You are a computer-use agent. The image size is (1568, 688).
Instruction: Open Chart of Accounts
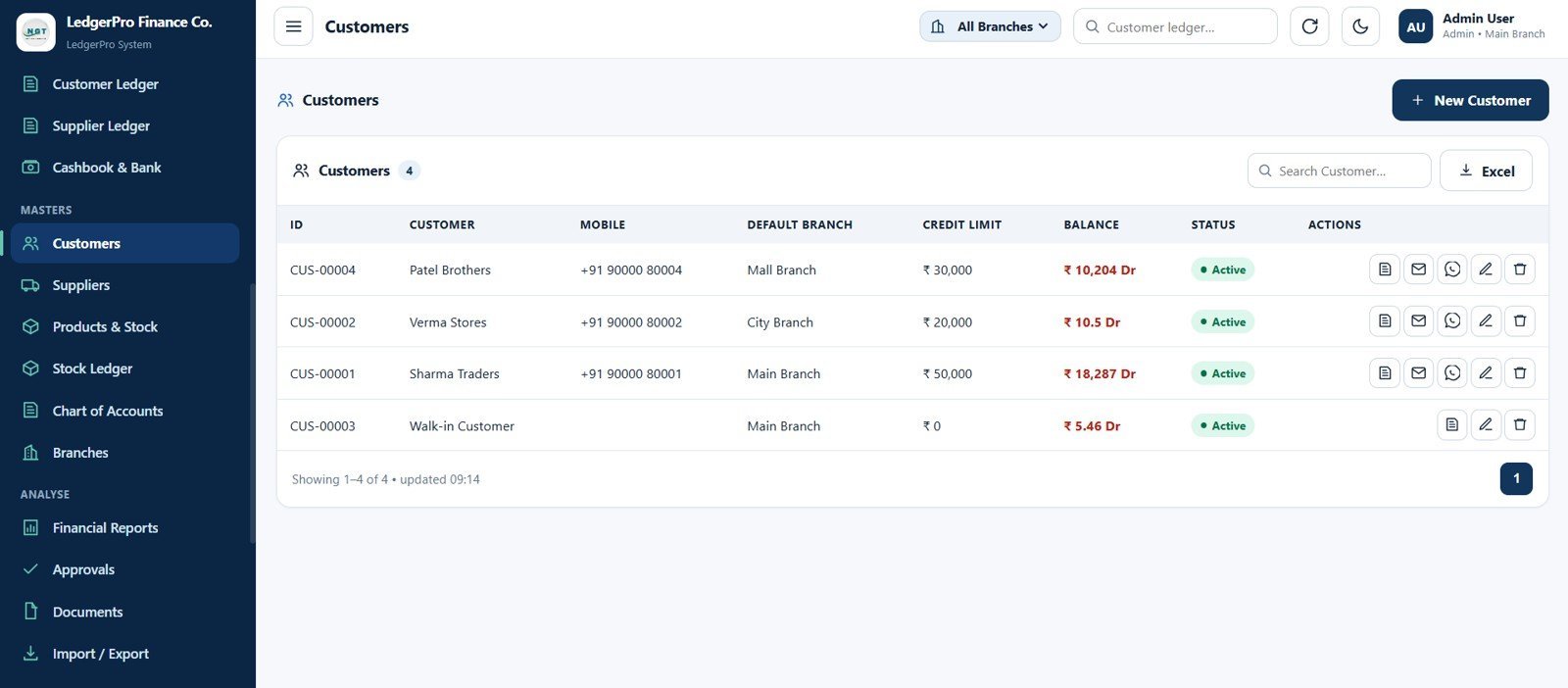[124, 411]
